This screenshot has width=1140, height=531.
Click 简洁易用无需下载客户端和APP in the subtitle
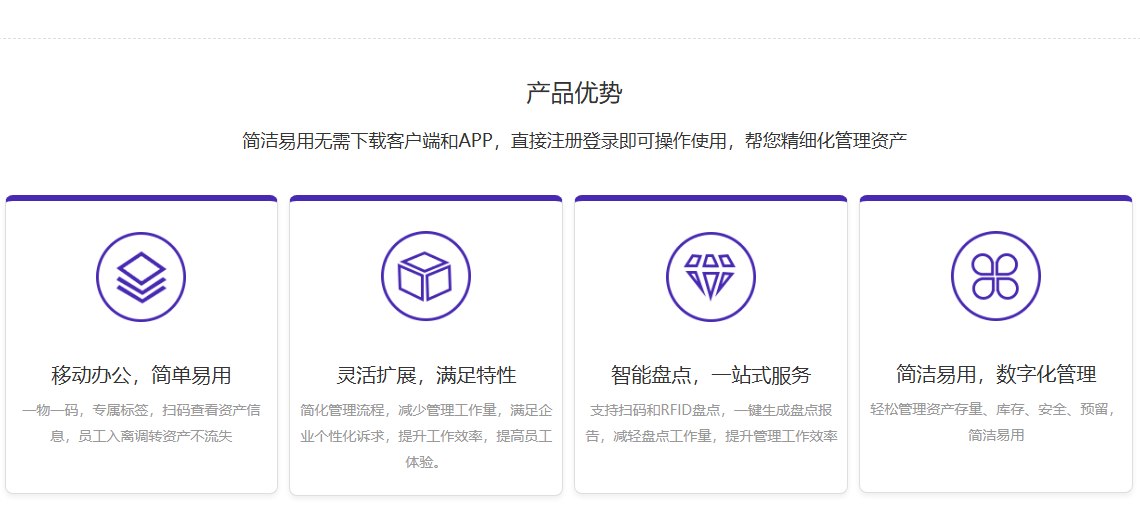tap(368, 141)
